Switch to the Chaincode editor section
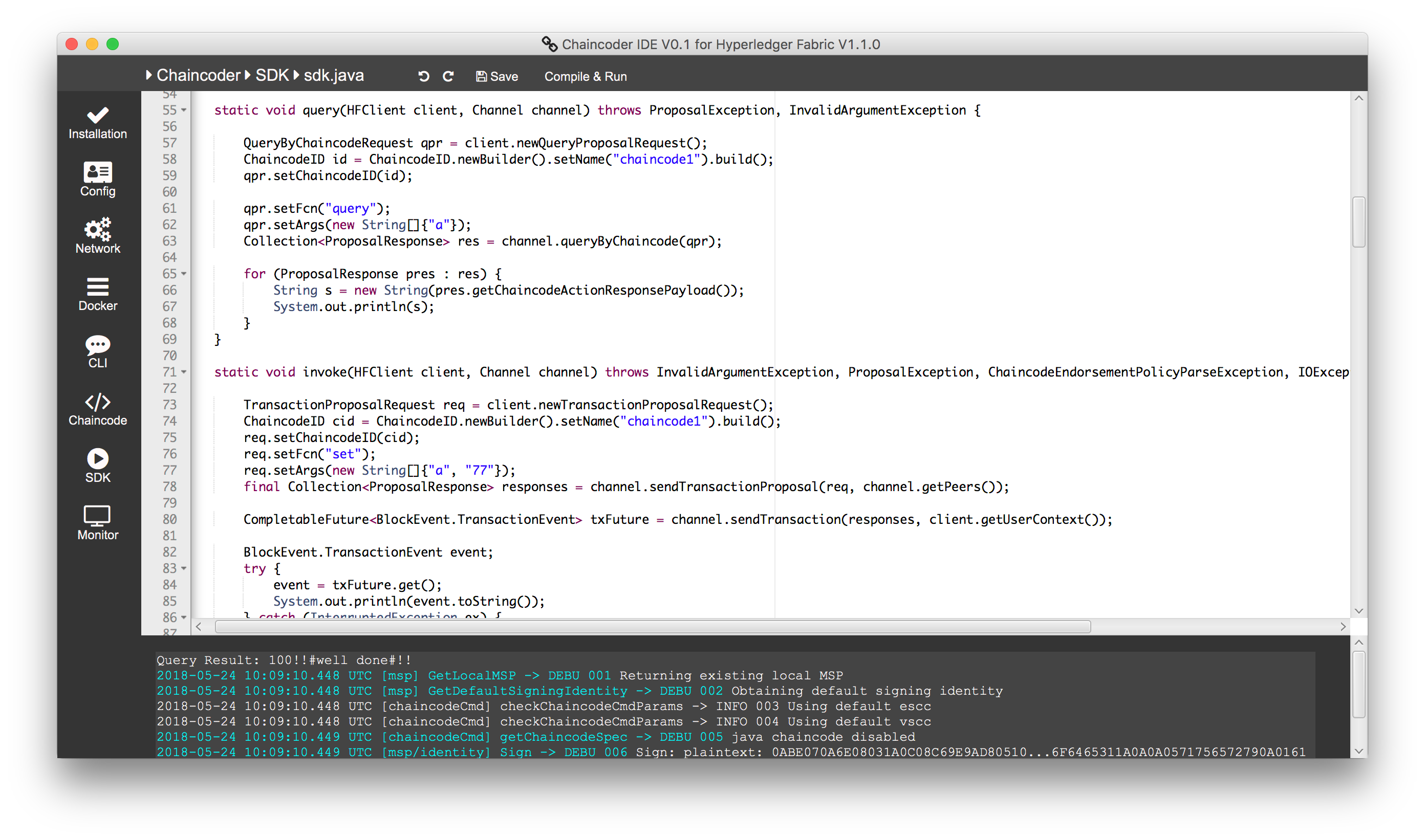The width and height of the screenshot is (1425, 840). [x=97, y=409]
